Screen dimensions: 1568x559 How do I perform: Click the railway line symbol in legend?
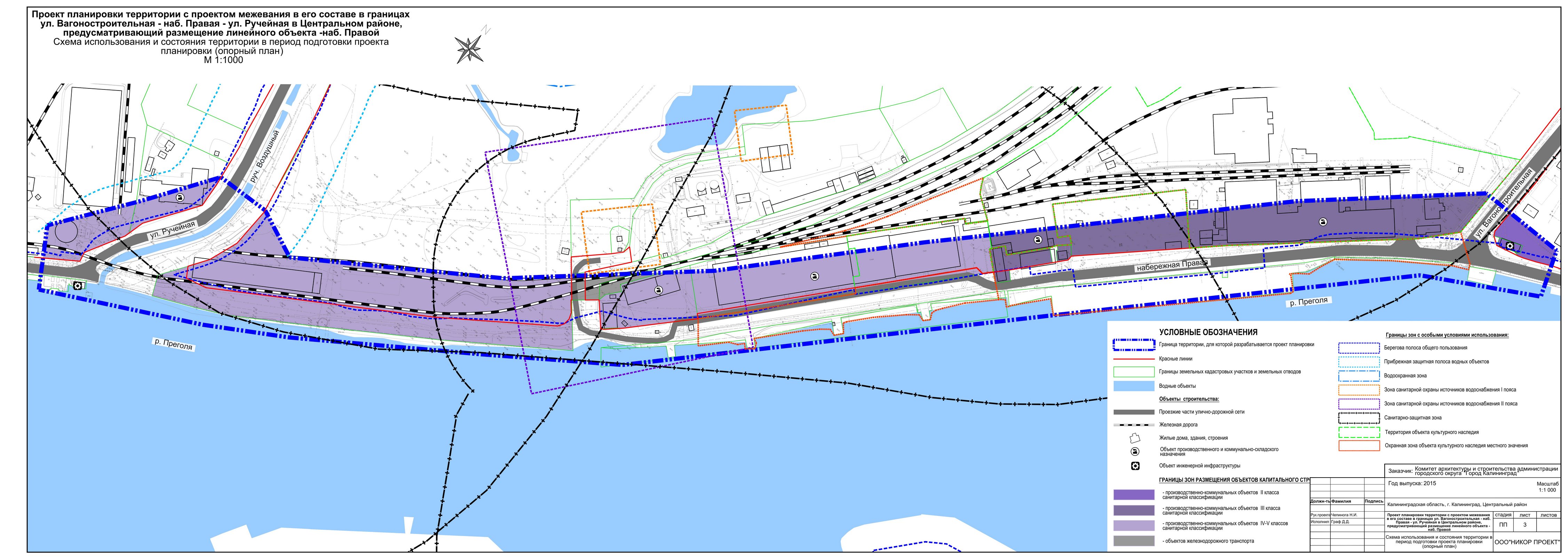1133,424
